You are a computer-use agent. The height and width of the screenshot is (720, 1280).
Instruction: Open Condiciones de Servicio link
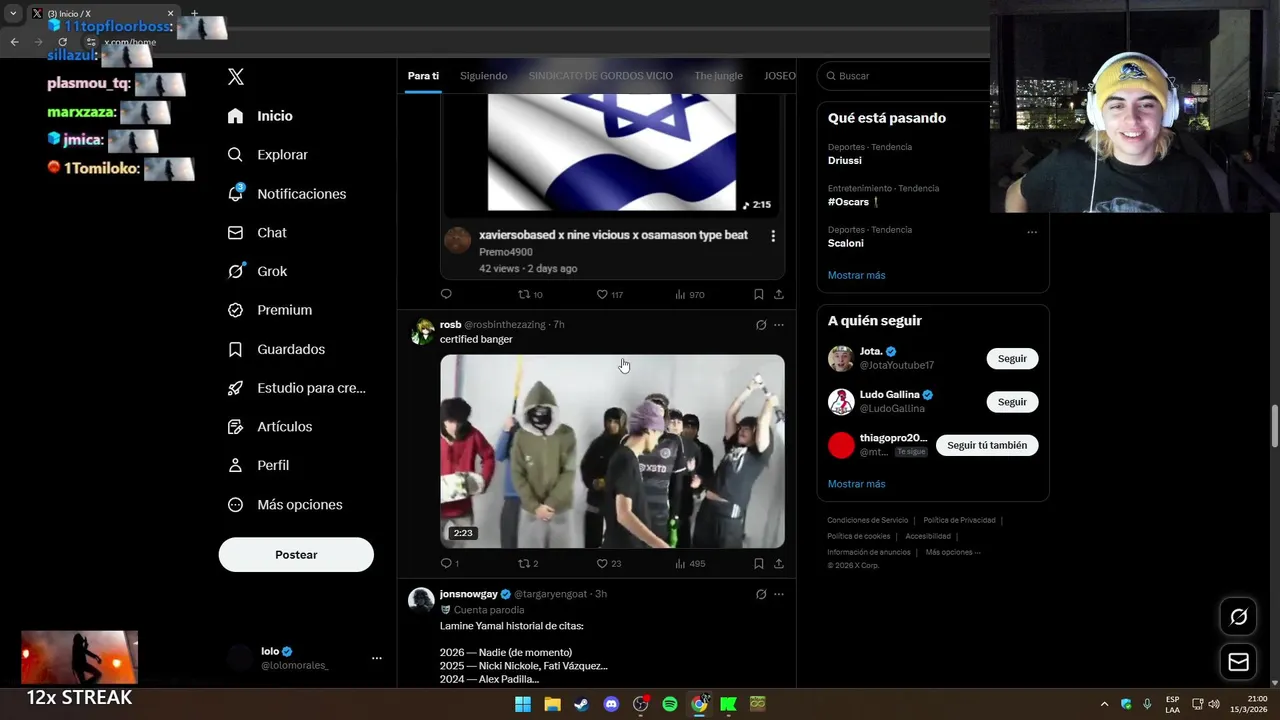click(x=867, y=520)
